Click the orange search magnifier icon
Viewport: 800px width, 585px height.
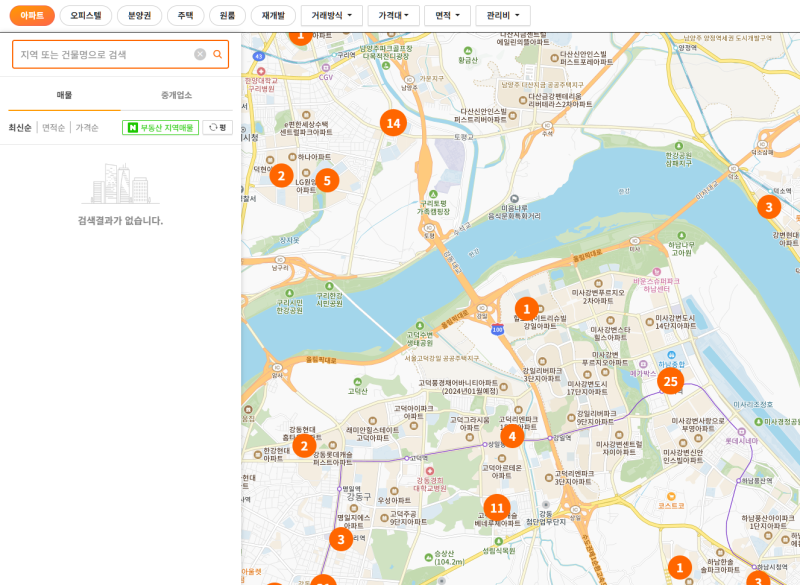pyautogui.click(x=217, y=55)
